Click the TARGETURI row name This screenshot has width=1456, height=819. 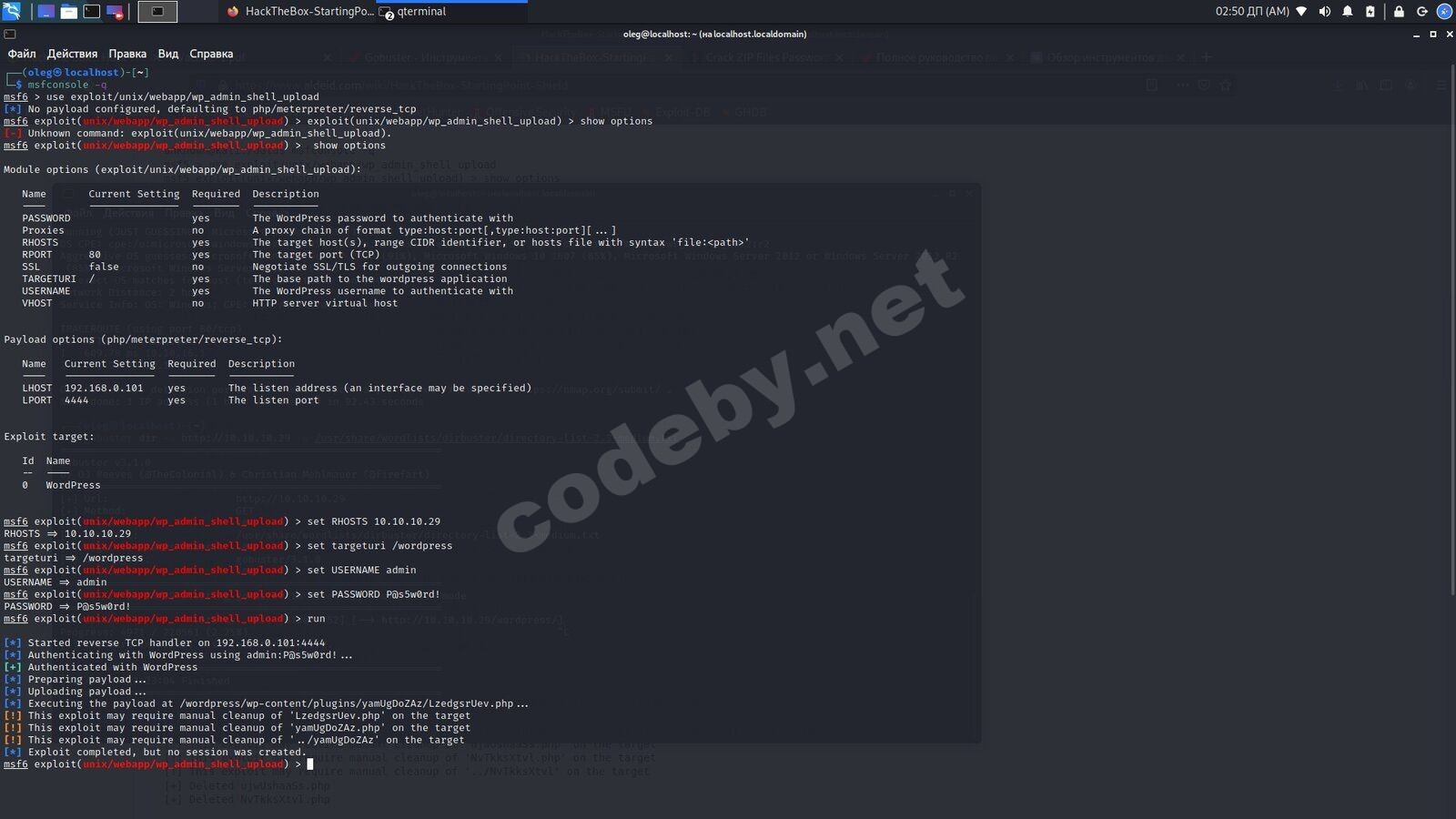pos(49,278)
